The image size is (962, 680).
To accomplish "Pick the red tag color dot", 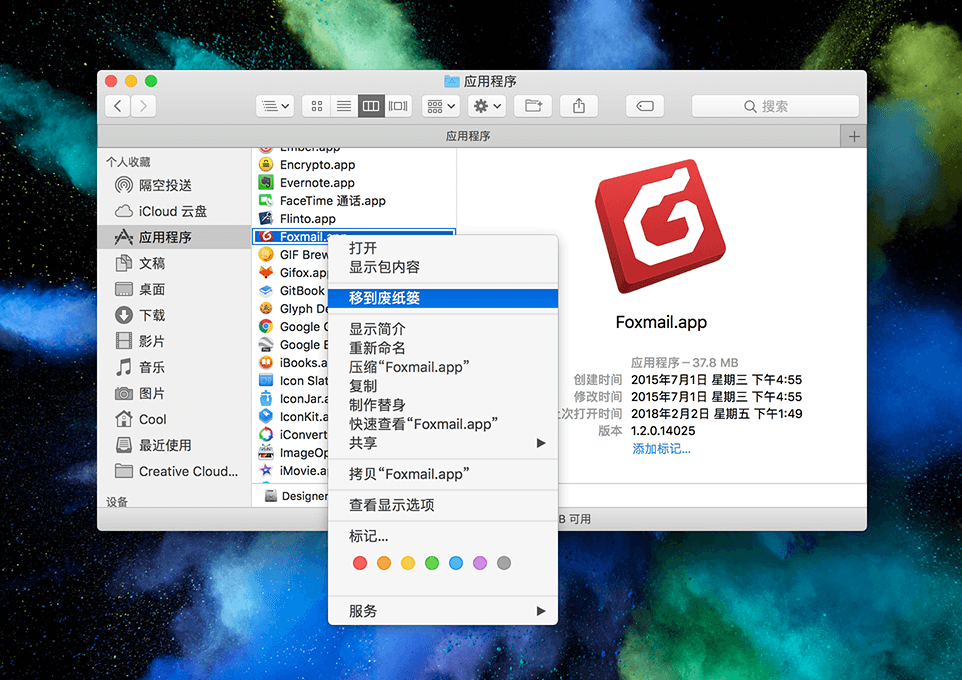I will coord(360,563).
